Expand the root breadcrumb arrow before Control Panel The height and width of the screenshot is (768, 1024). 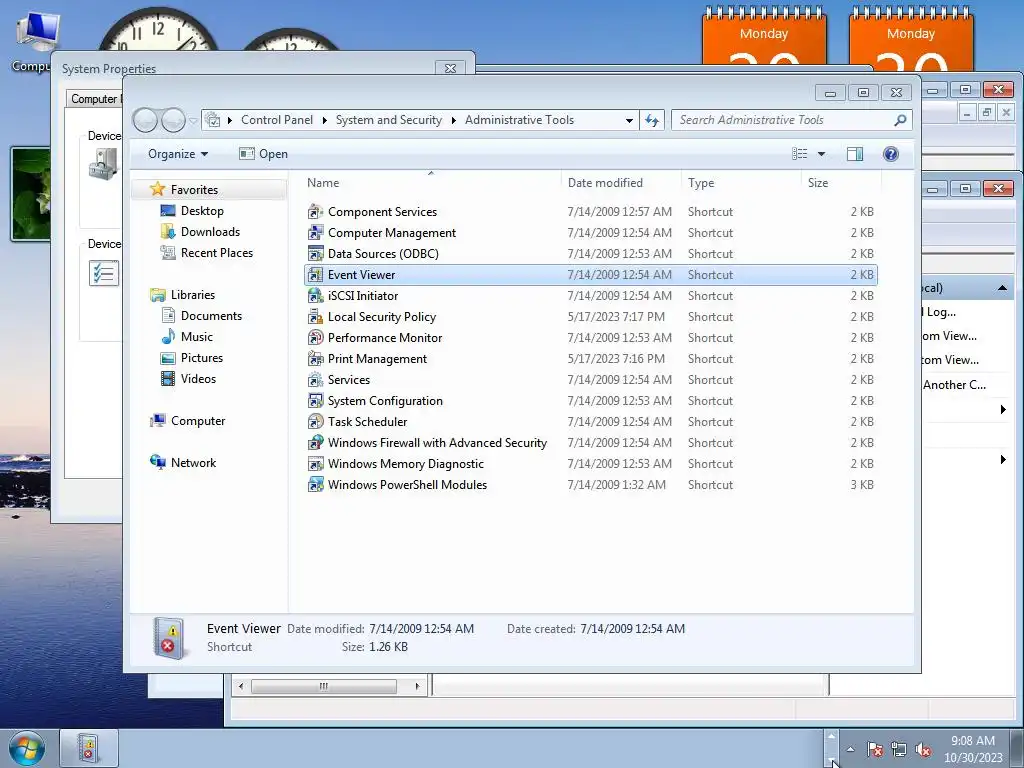tap(230, 120)
